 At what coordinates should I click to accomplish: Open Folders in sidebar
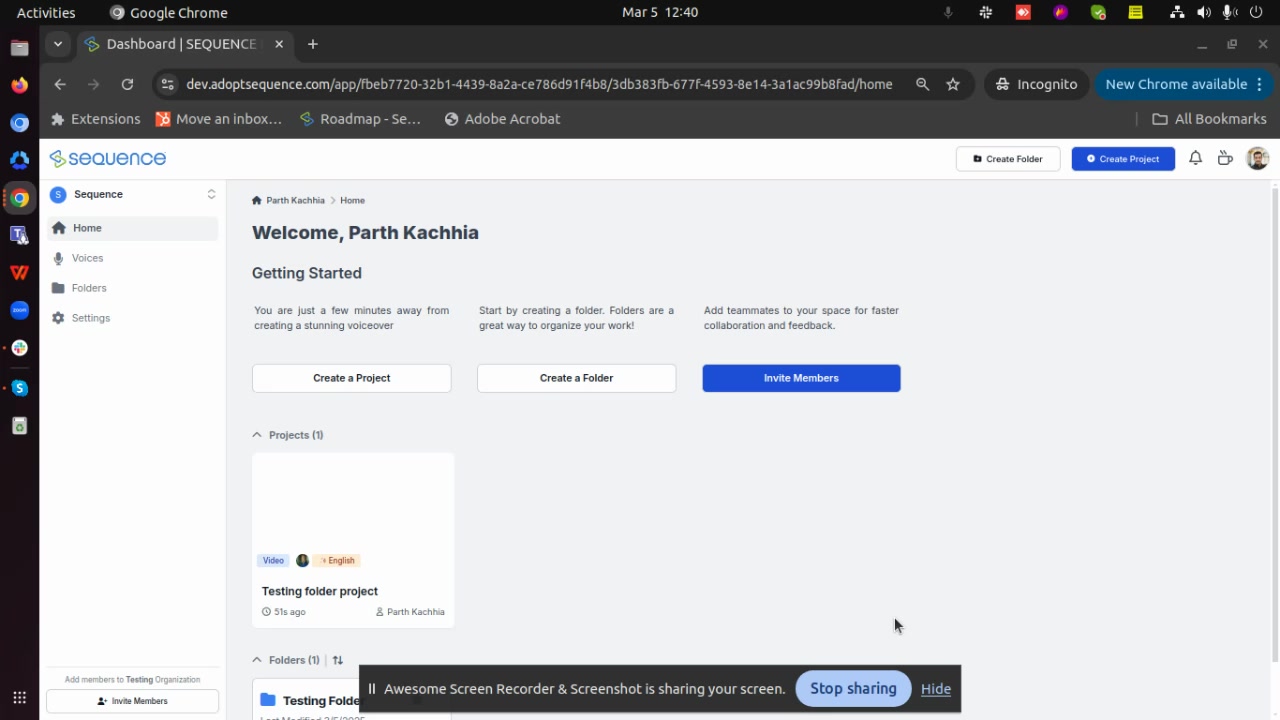coord(88,288)
